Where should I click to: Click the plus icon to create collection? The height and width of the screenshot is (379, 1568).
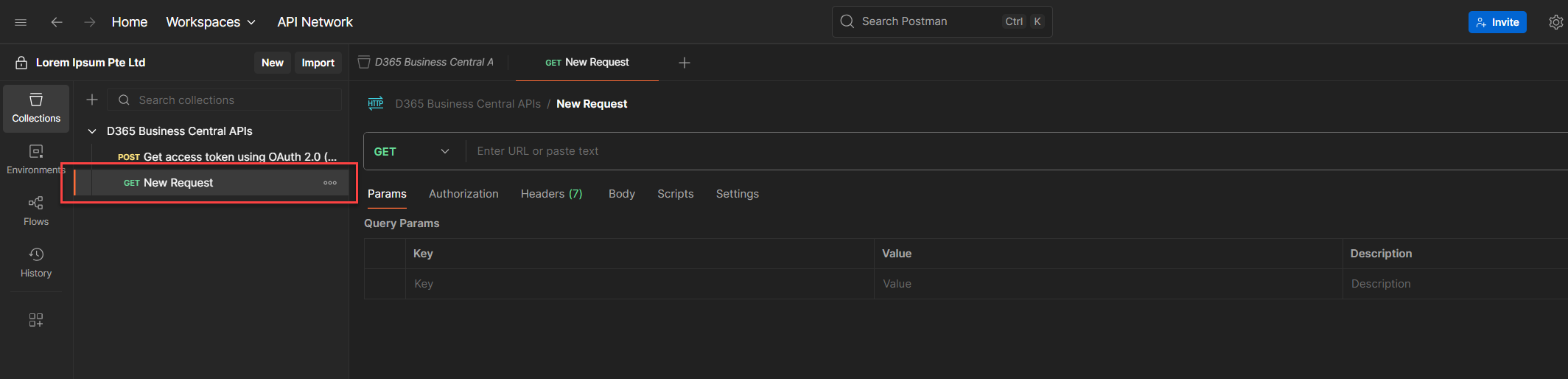92,100
